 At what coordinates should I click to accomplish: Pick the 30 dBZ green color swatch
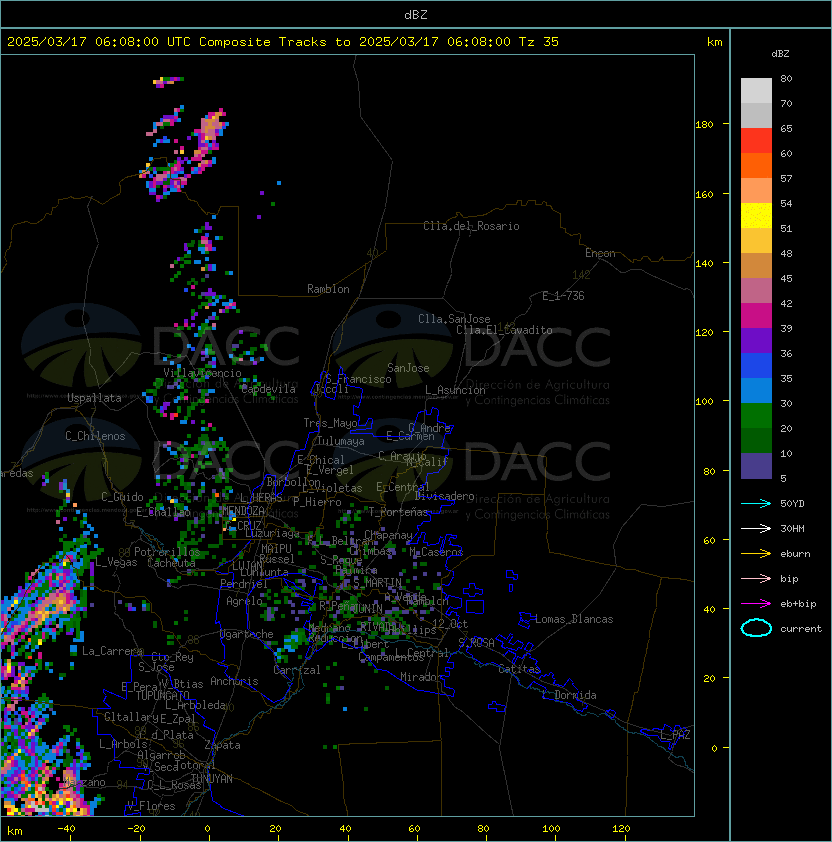(x=756, y=416)
